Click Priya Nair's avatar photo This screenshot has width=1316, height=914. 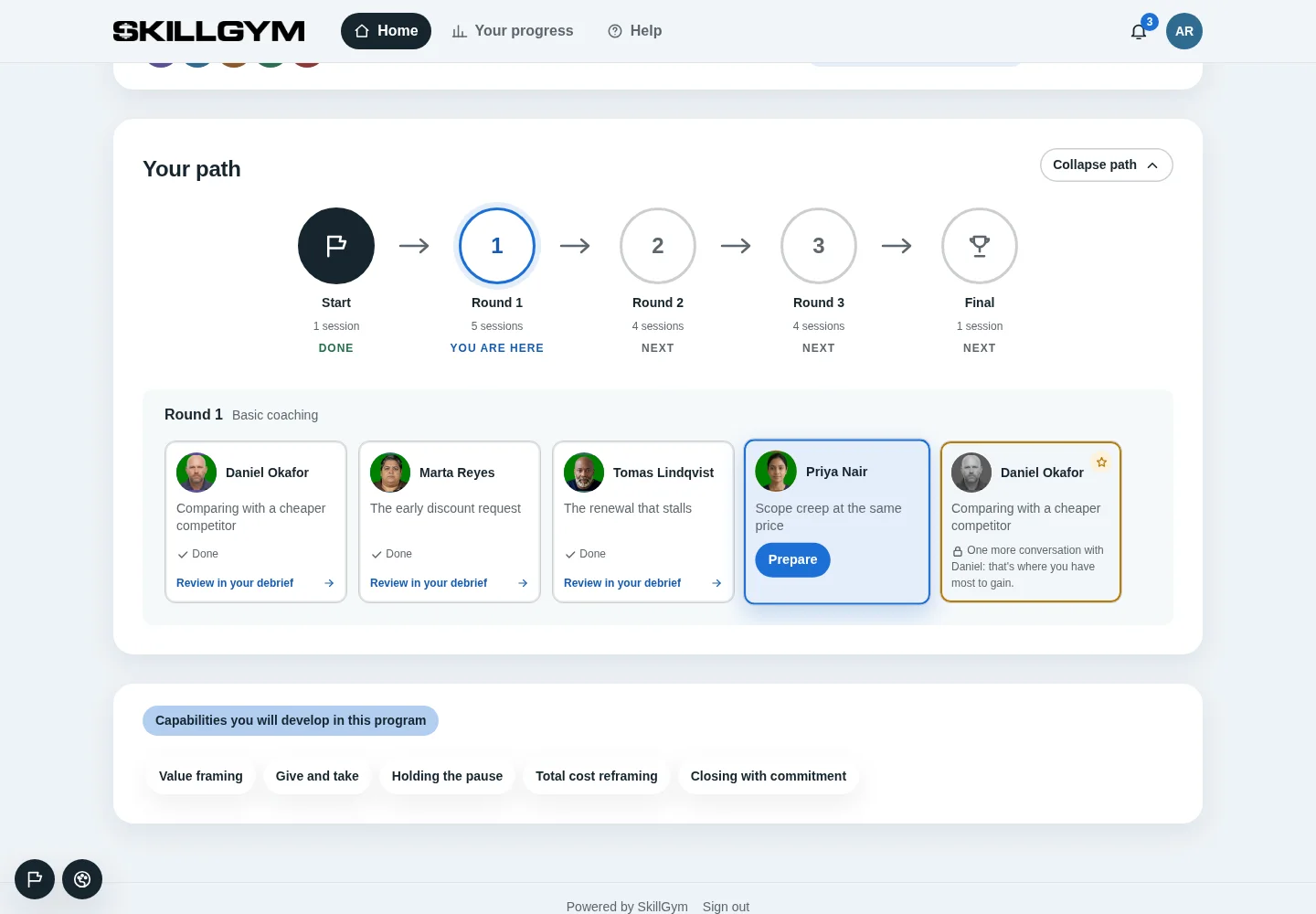tap(776, 472)
